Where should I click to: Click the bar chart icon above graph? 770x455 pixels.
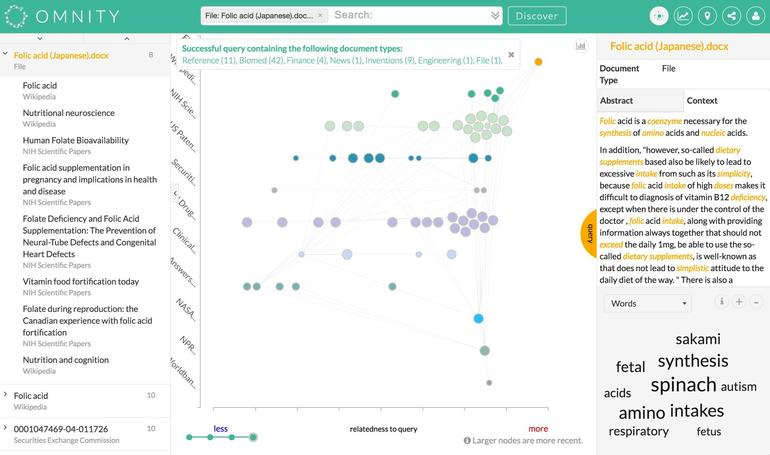tap(581, 46)
